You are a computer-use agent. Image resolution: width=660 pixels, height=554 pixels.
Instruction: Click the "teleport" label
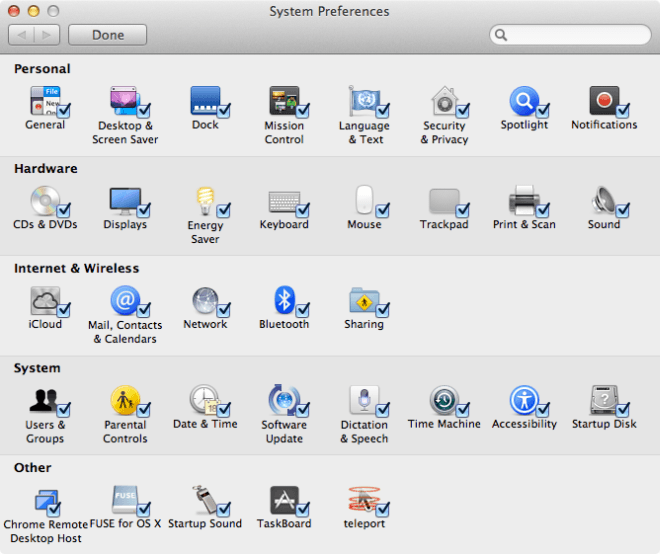[x=364, y=524]
